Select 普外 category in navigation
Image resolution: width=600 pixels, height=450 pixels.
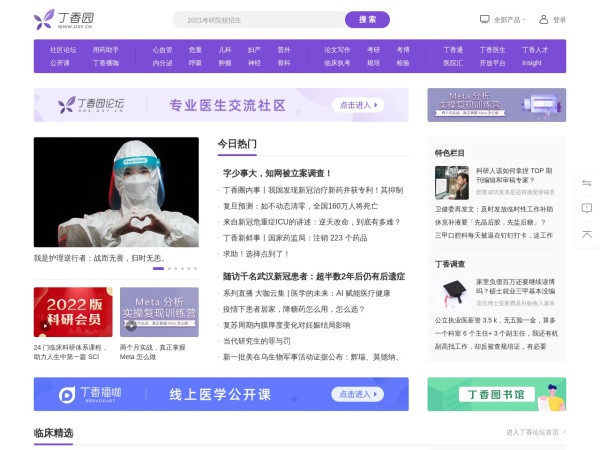point(284,50)
